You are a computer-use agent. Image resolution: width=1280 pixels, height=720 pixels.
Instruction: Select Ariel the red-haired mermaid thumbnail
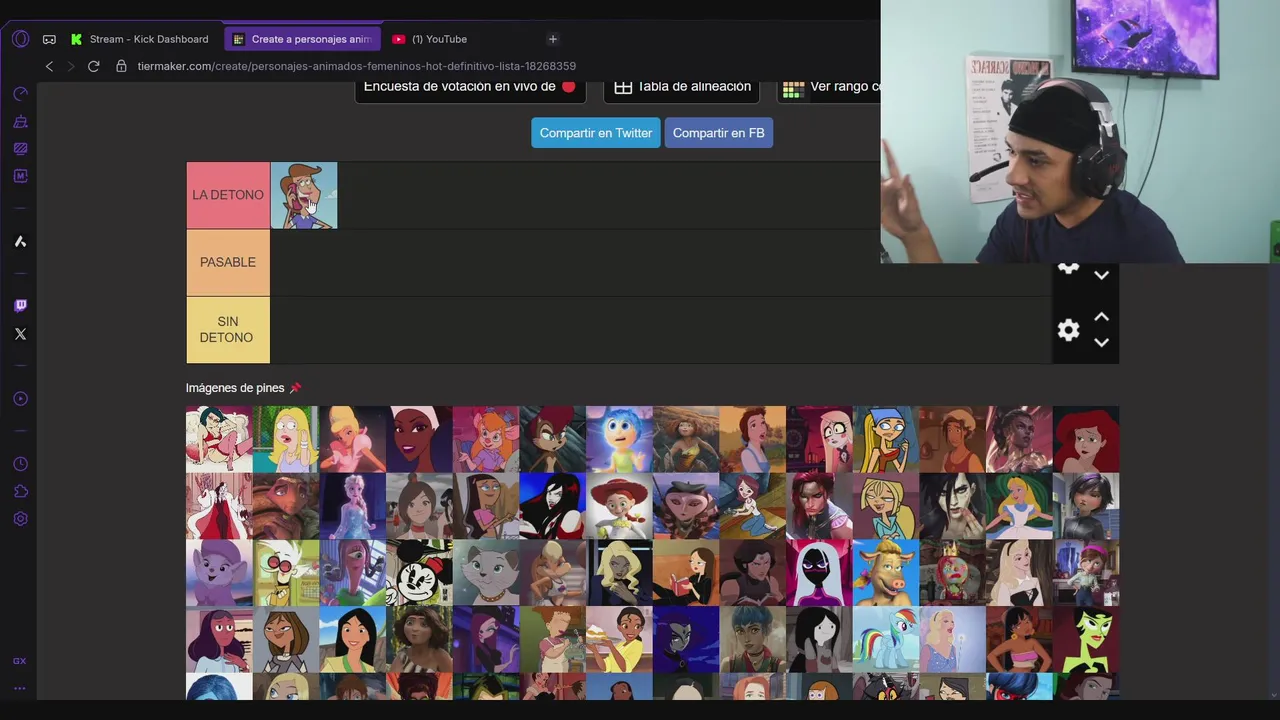[x=1086, y=439]
